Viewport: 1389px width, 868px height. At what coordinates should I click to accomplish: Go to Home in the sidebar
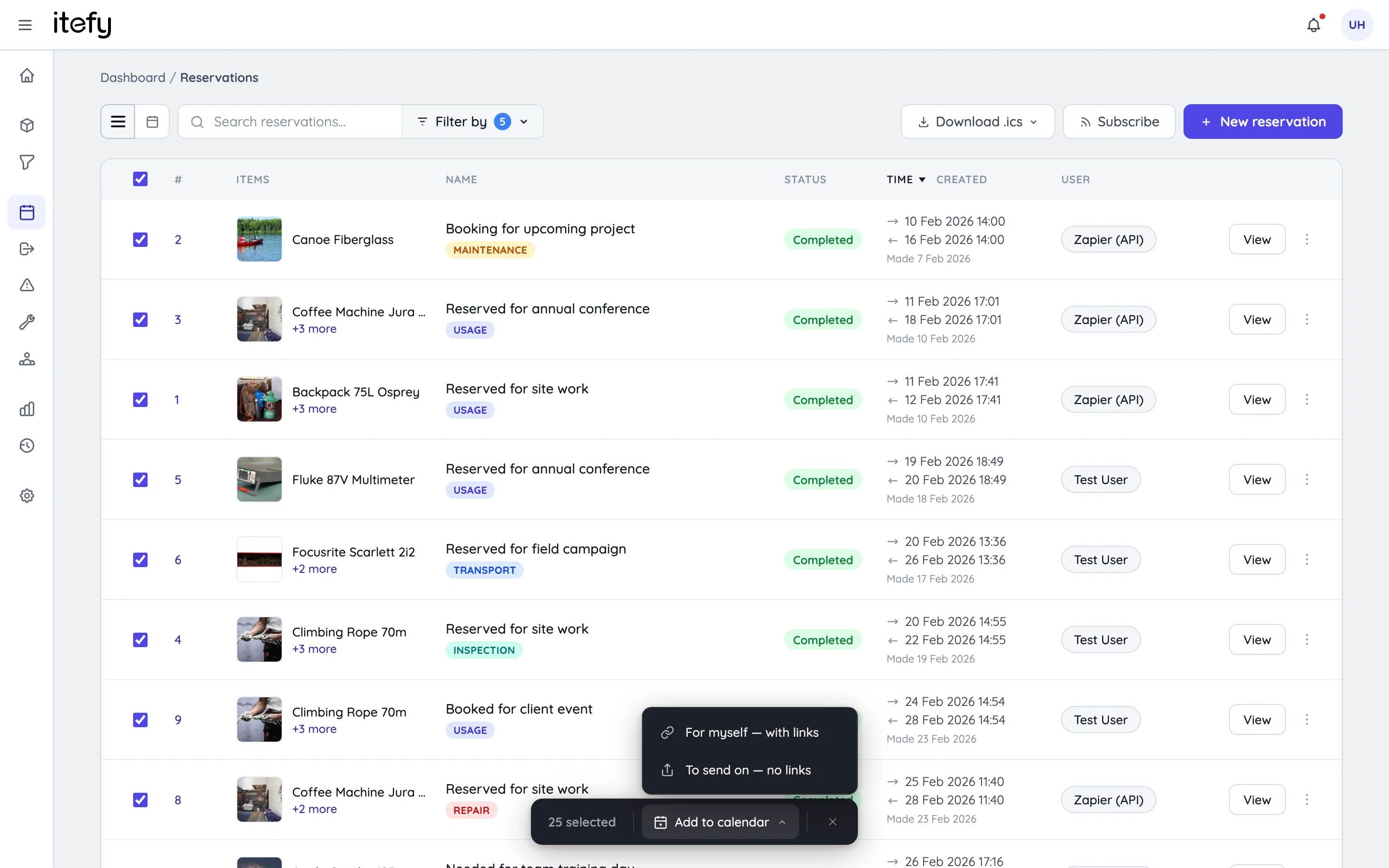pyautogui.click(x=27, y=76)
